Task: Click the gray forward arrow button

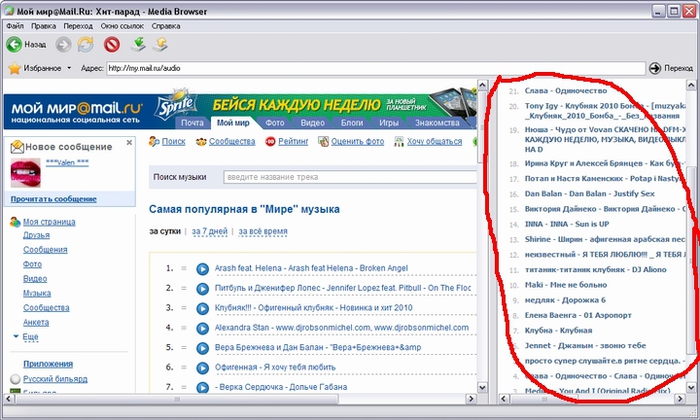Action: 63,45
